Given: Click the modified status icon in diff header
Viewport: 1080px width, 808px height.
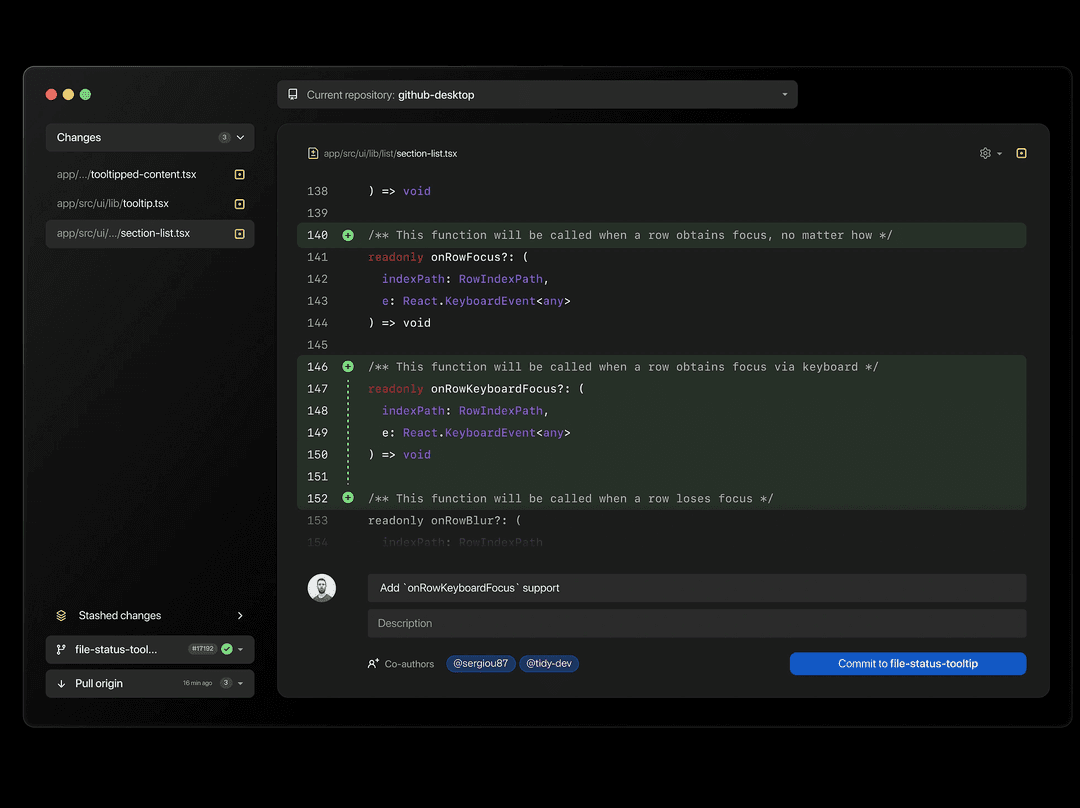Looking at the screenshot, I should tap(1021, 153).
